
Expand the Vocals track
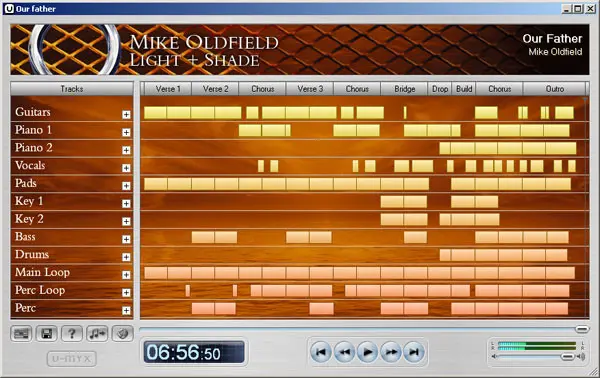point(126,168)
